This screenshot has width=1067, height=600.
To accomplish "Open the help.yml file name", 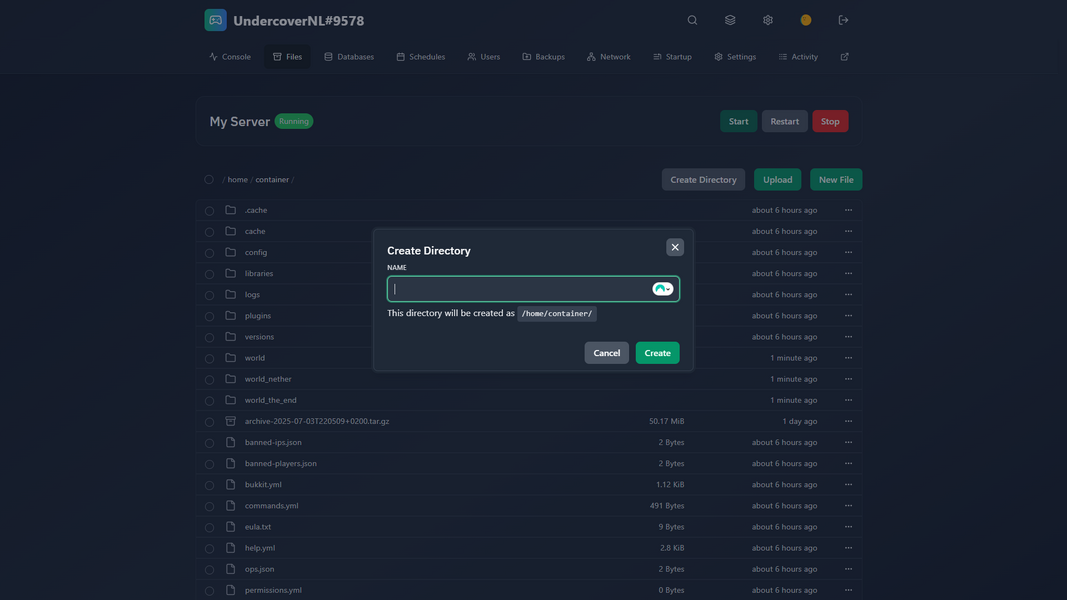I will [x=260, y=548].
